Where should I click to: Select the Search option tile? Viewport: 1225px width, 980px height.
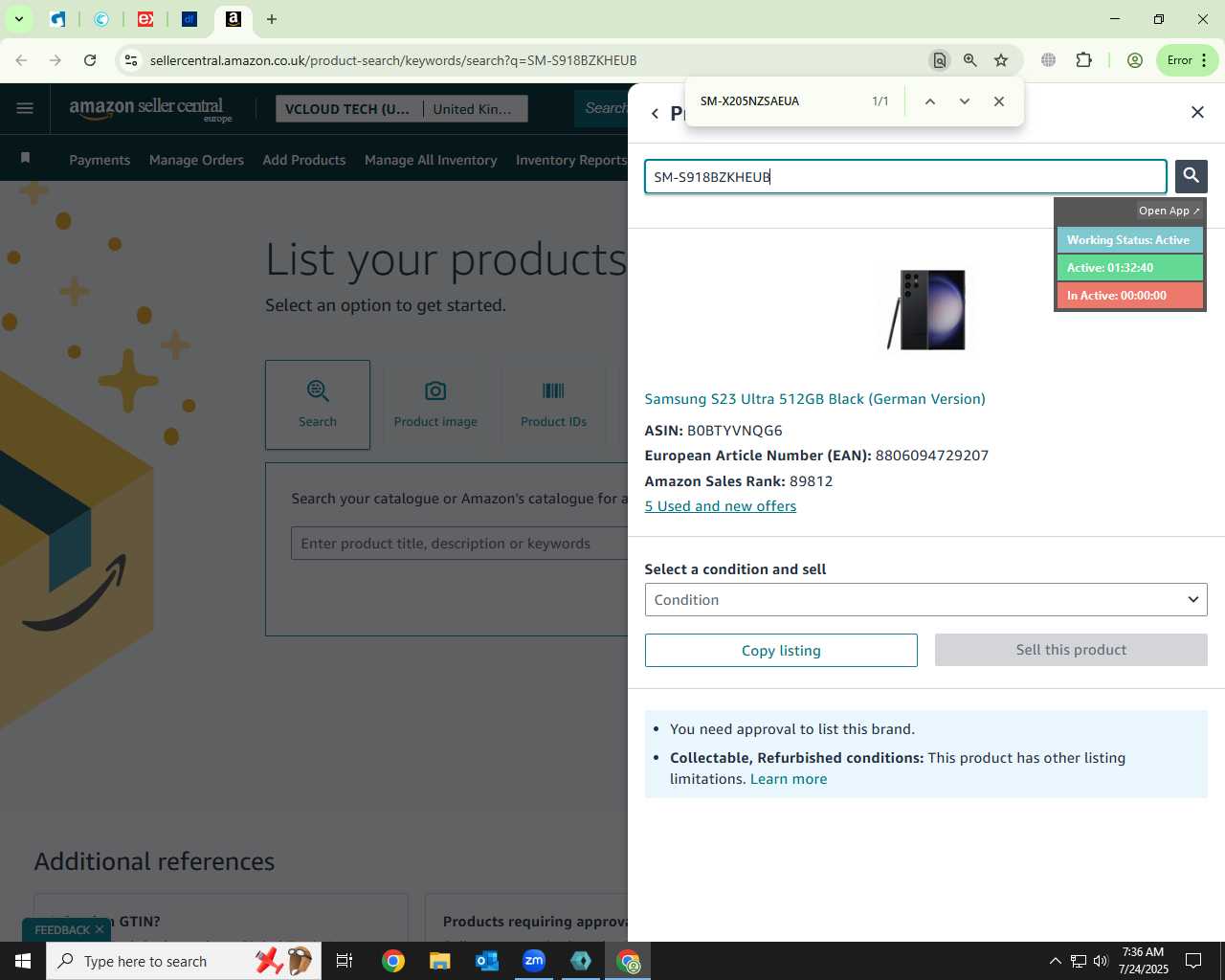coord(318,405)
